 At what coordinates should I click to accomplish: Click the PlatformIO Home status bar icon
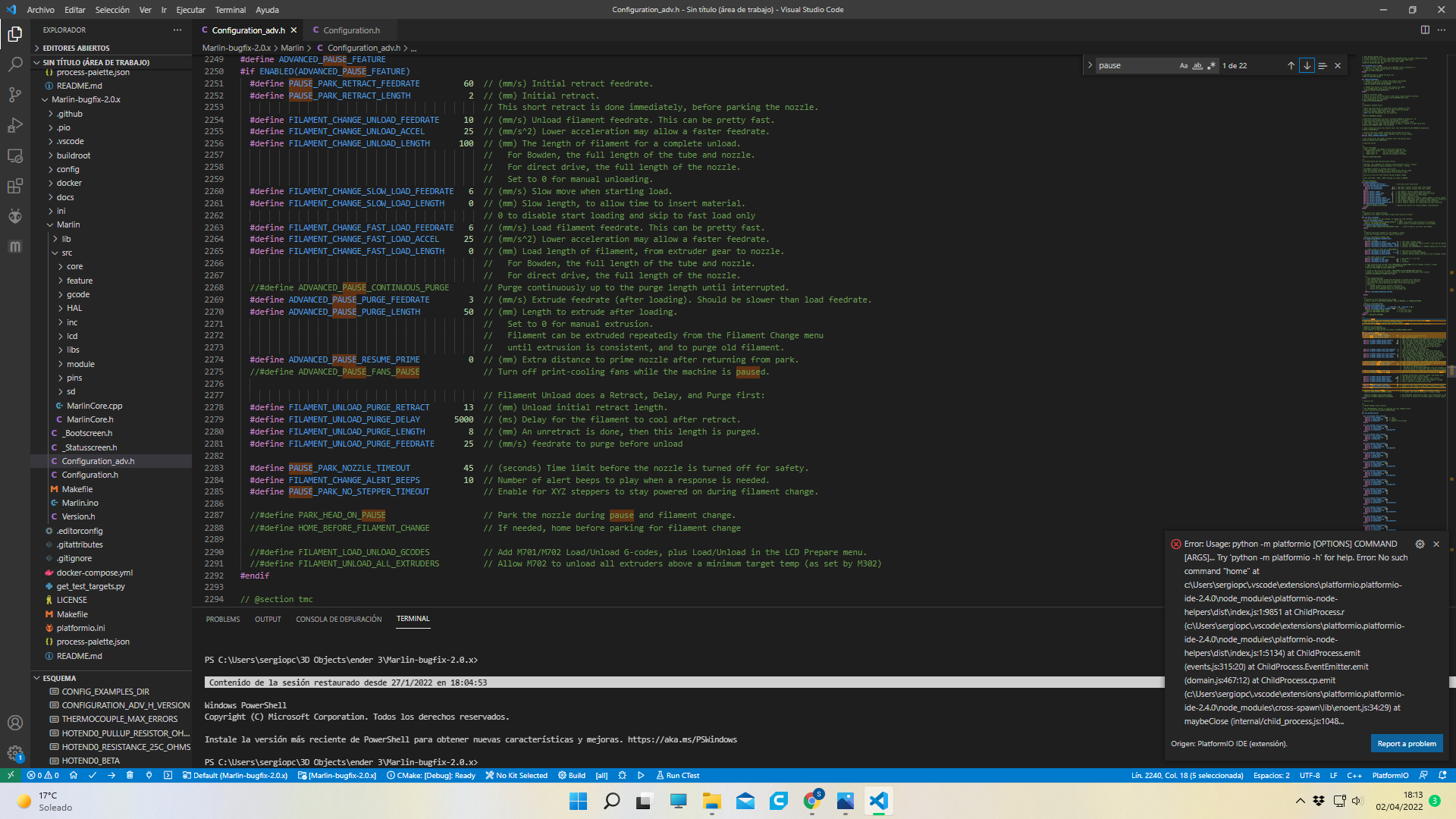click(74, 775)
